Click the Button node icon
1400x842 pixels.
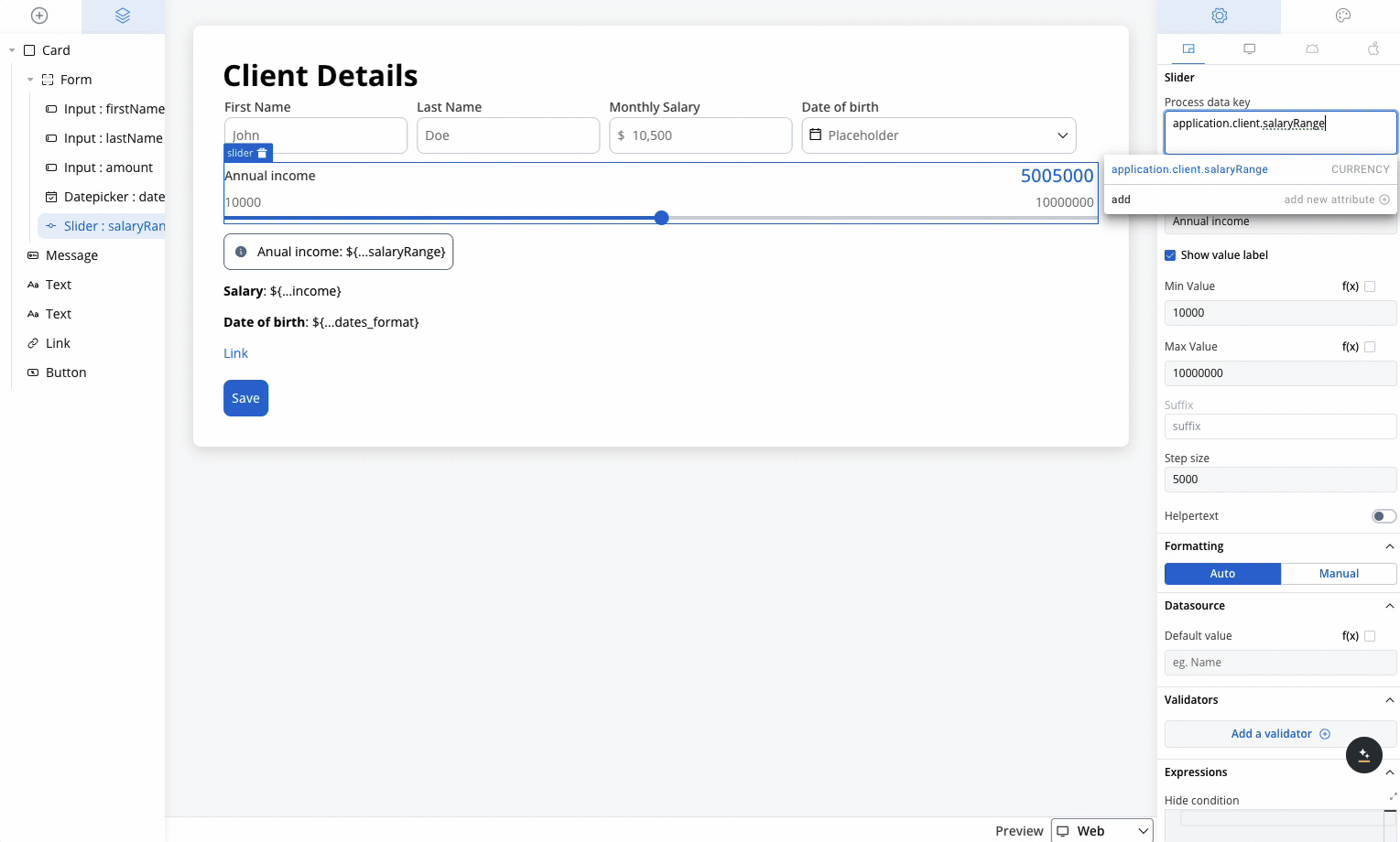[x=33, y=372]
